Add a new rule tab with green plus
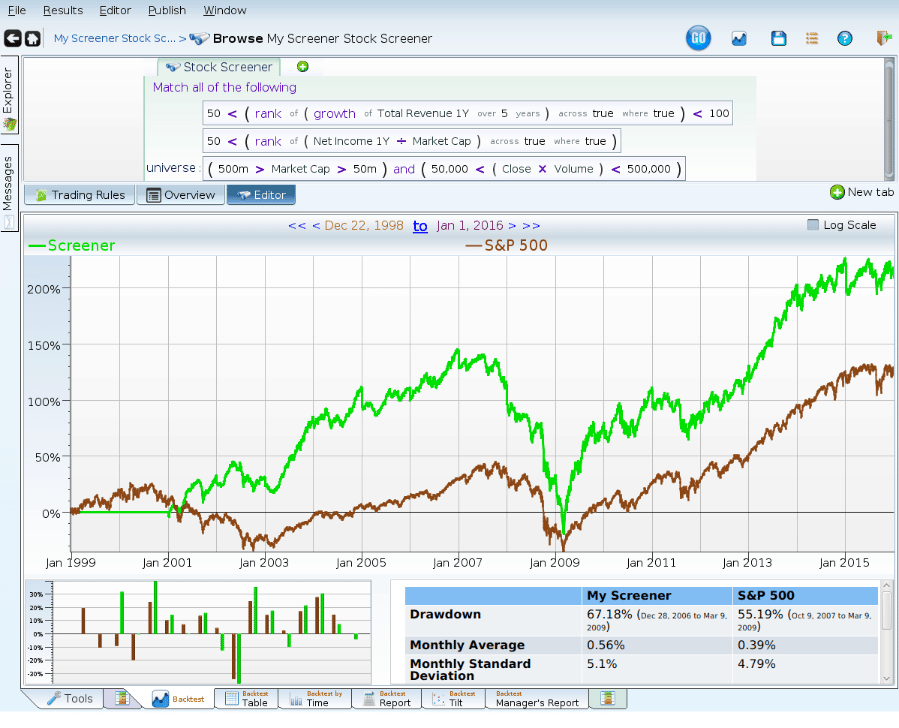 (303, 66)
